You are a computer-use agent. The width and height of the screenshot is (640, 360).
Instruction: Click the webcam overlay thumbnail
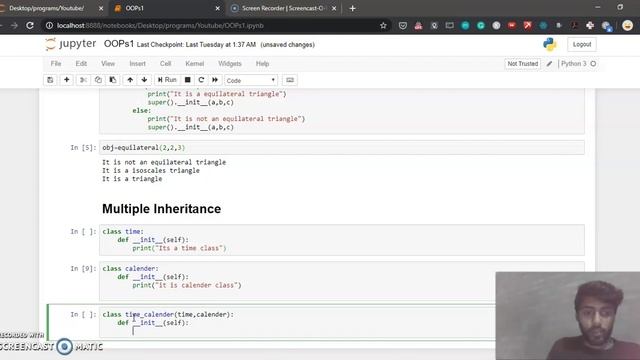pos(568,316)
